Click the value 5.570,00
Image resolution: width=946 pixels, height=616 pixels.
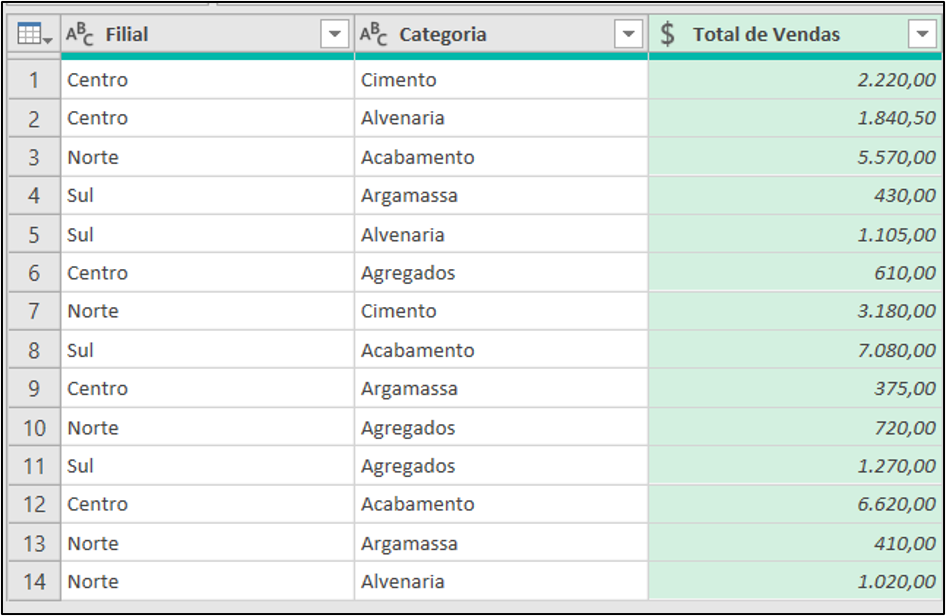(897, 157)
